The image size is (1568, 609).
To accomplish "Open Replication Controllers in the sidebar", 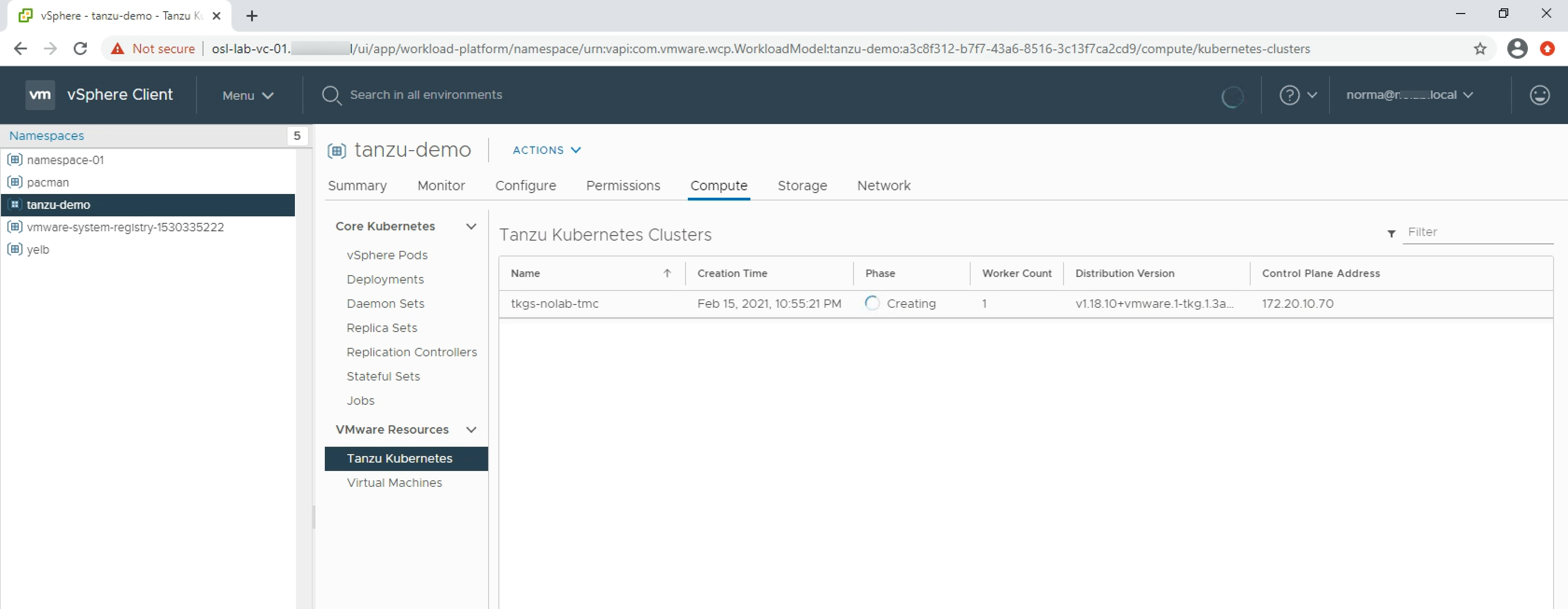I will pos(412,352).
